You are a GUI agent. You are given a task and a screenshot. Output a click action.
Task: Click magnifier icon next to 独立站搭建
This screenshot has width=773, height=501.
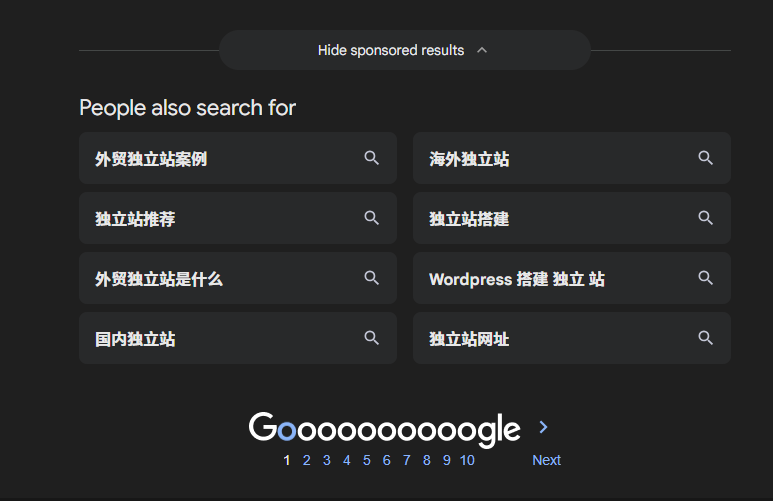706,218
